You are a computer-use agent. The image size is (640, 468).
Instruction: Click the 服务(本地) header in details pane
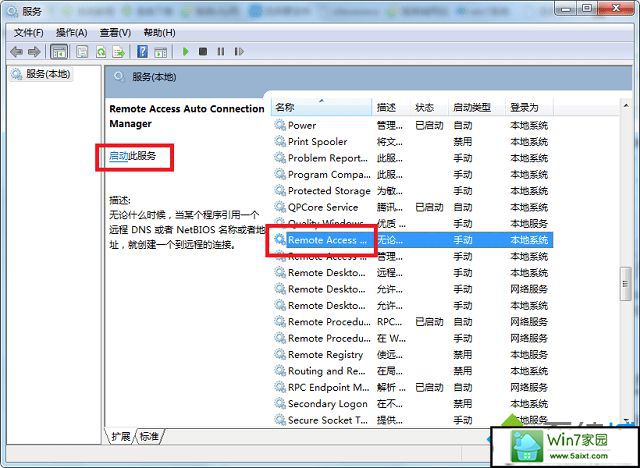(x=154, y=77)
